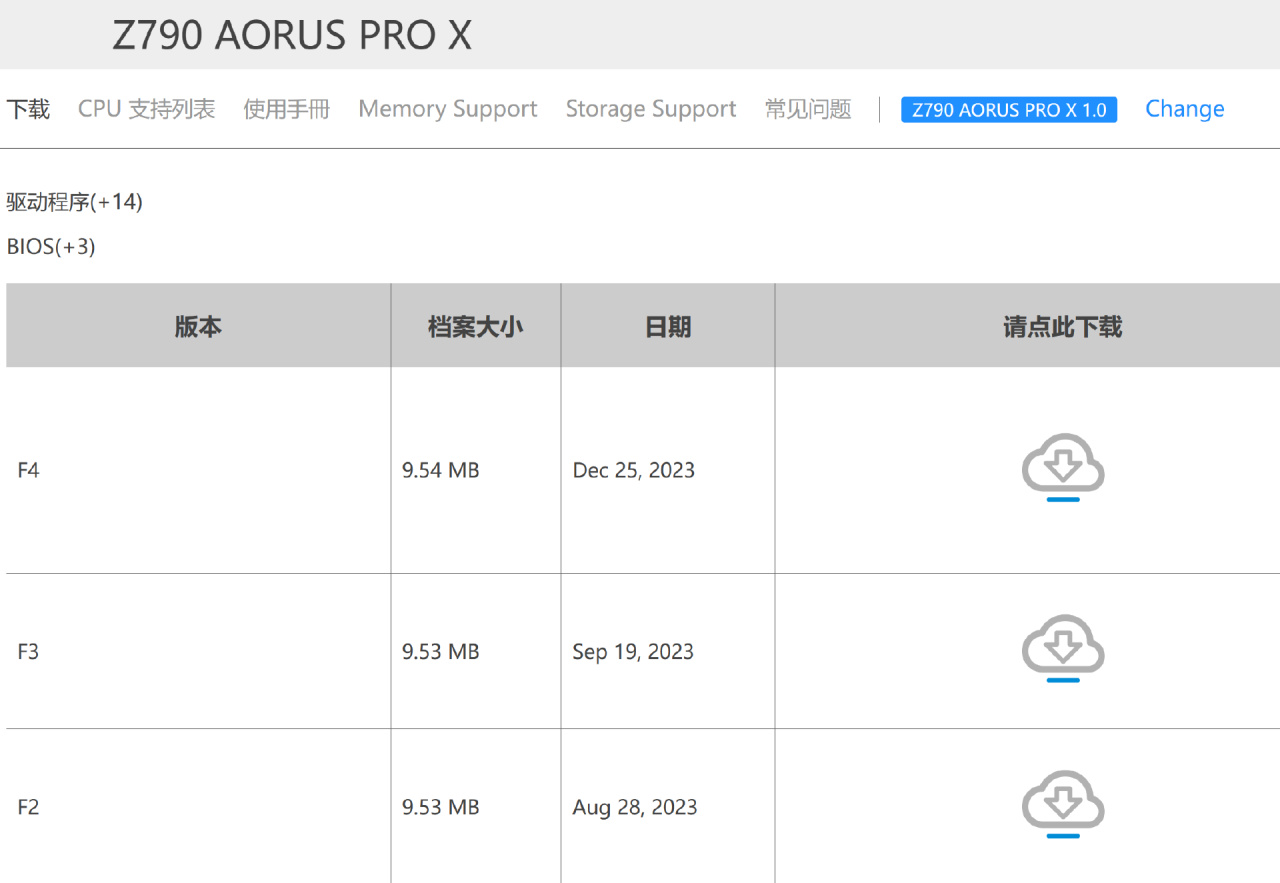1280x883 pixels.
Task: Open the 使用手冊 tab
Action: tap(286, 109)
